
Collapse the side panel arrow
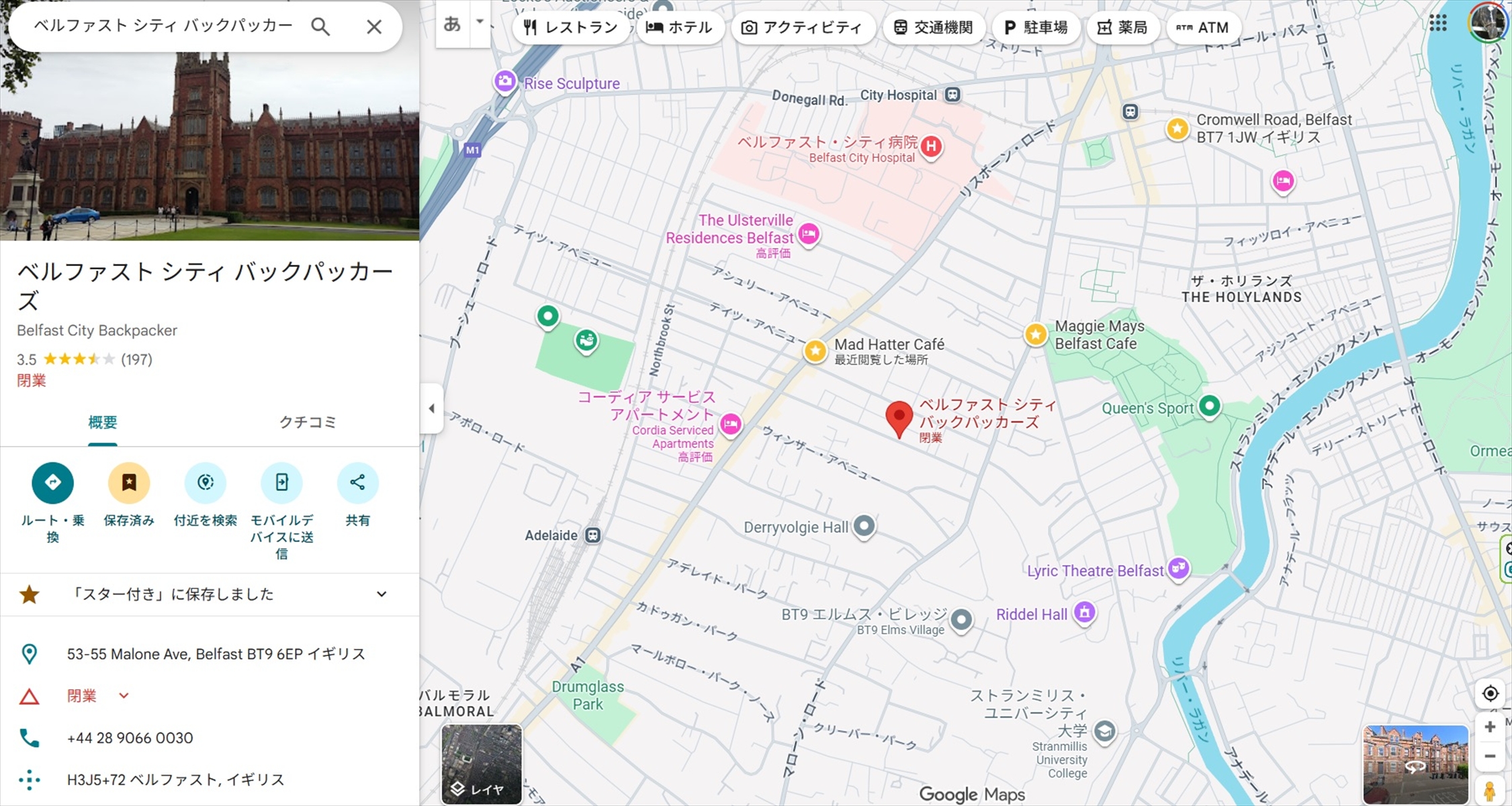click(x=432, y=408)
